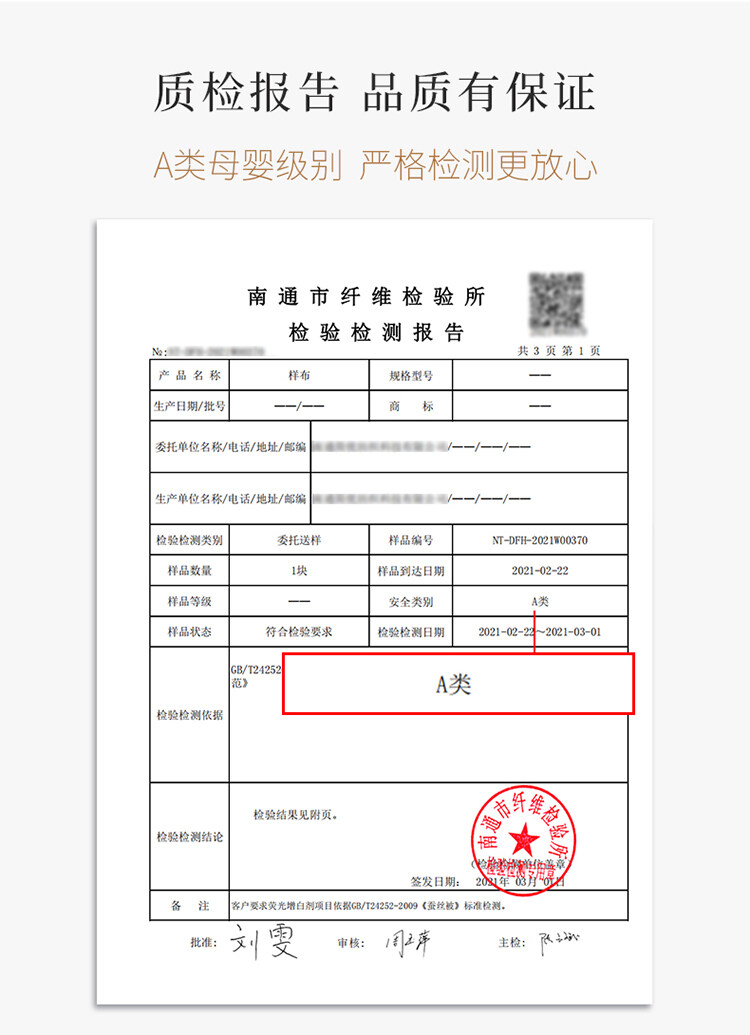Click the blurred QR code on the report
Screen dimensions: 750x1035
click(556, 302)
